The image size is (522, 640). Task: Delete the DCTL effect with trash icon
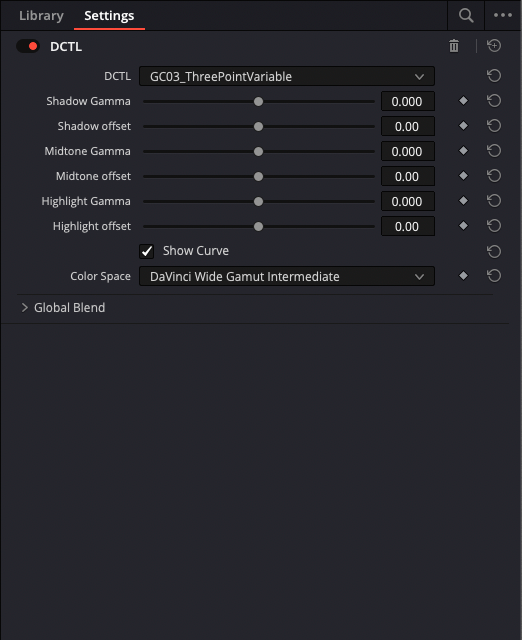coord(454,46)
